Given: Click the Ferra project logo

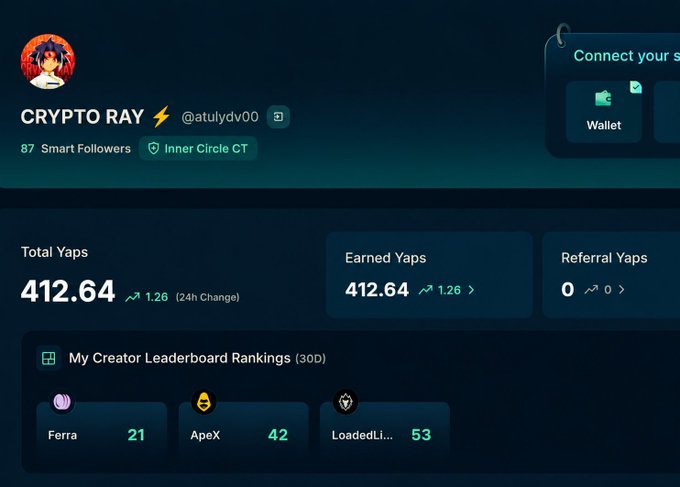Looking at the screenshot, I should (62, 402).
